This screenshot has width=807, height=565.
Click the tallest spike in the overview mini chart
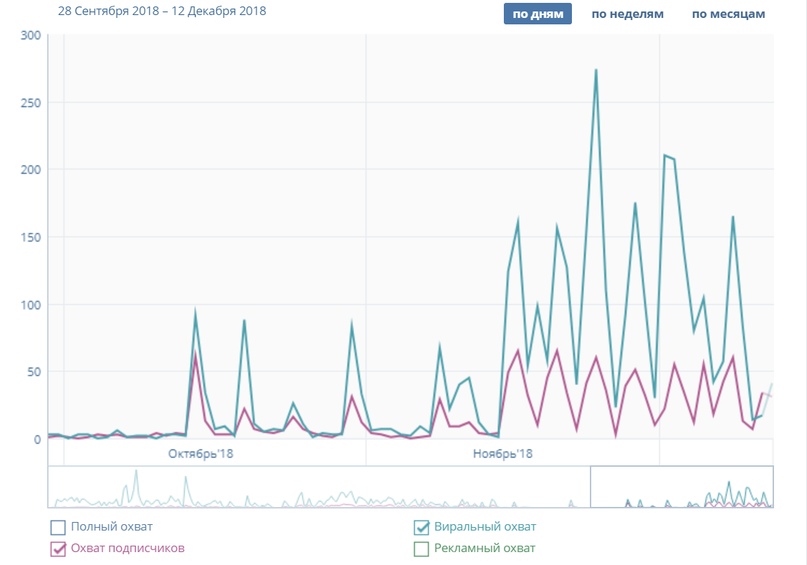coord(136,474)
